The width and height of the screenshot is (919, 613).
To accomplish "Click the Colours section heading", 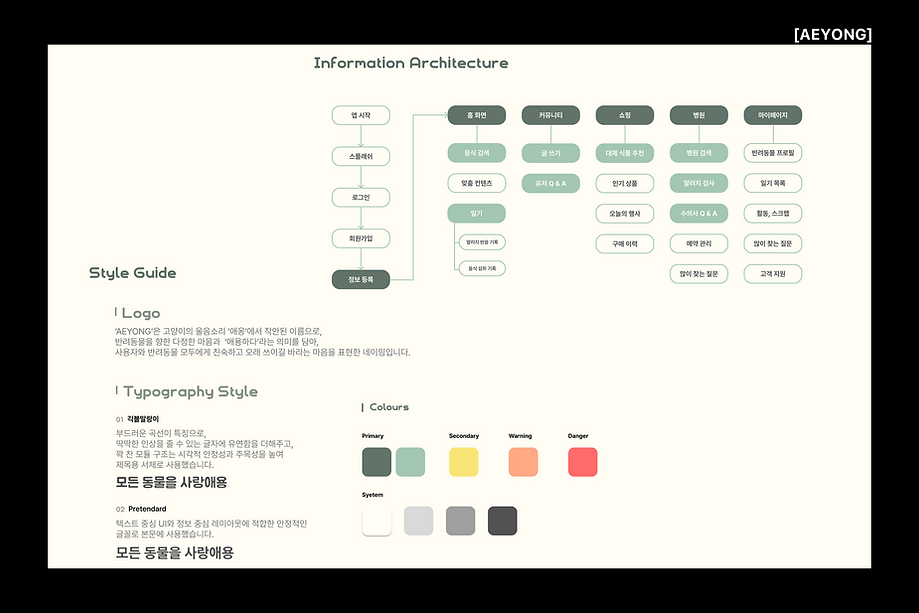I will (x=389, y=407).
